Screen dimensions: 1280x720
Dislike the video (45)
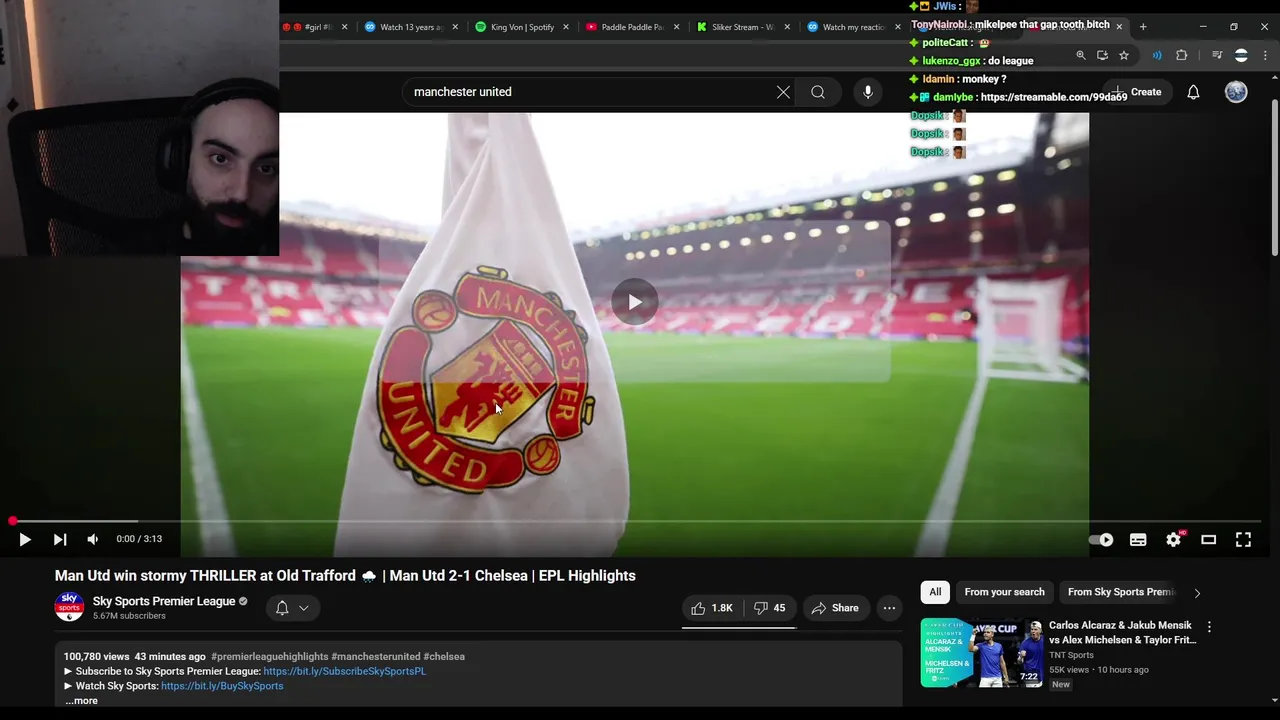(x=769, y=608)
